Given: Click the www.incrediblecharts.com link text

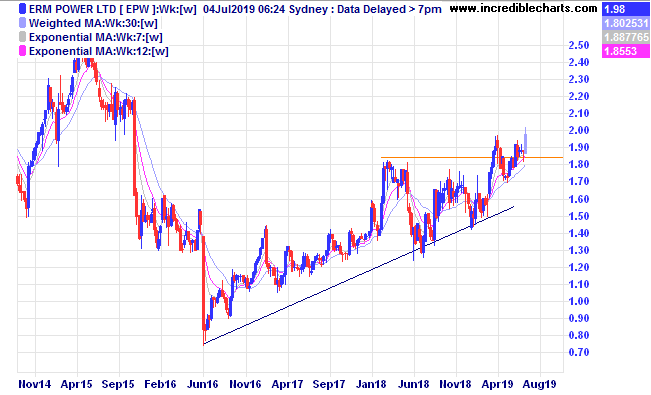Looking at the screenshot, I should [523, 8].
